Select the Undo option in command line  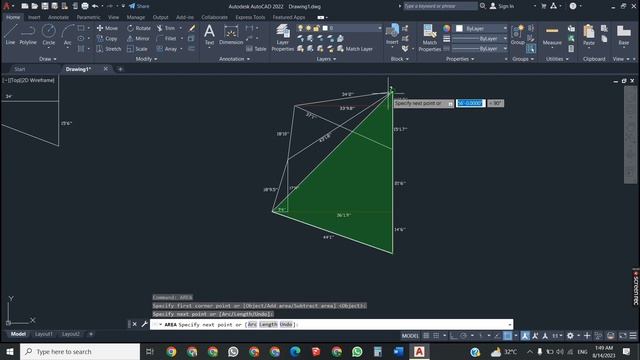(x=286, y=324)
